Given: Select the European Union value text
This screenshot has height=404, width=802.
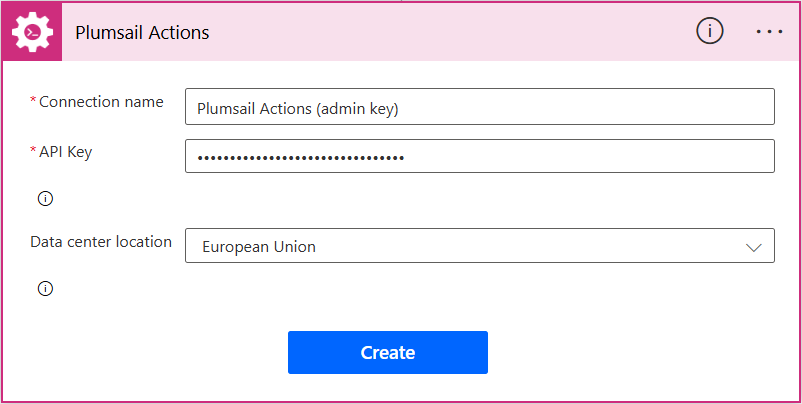Looking at the screenshot, I should (x=259, y=246).
